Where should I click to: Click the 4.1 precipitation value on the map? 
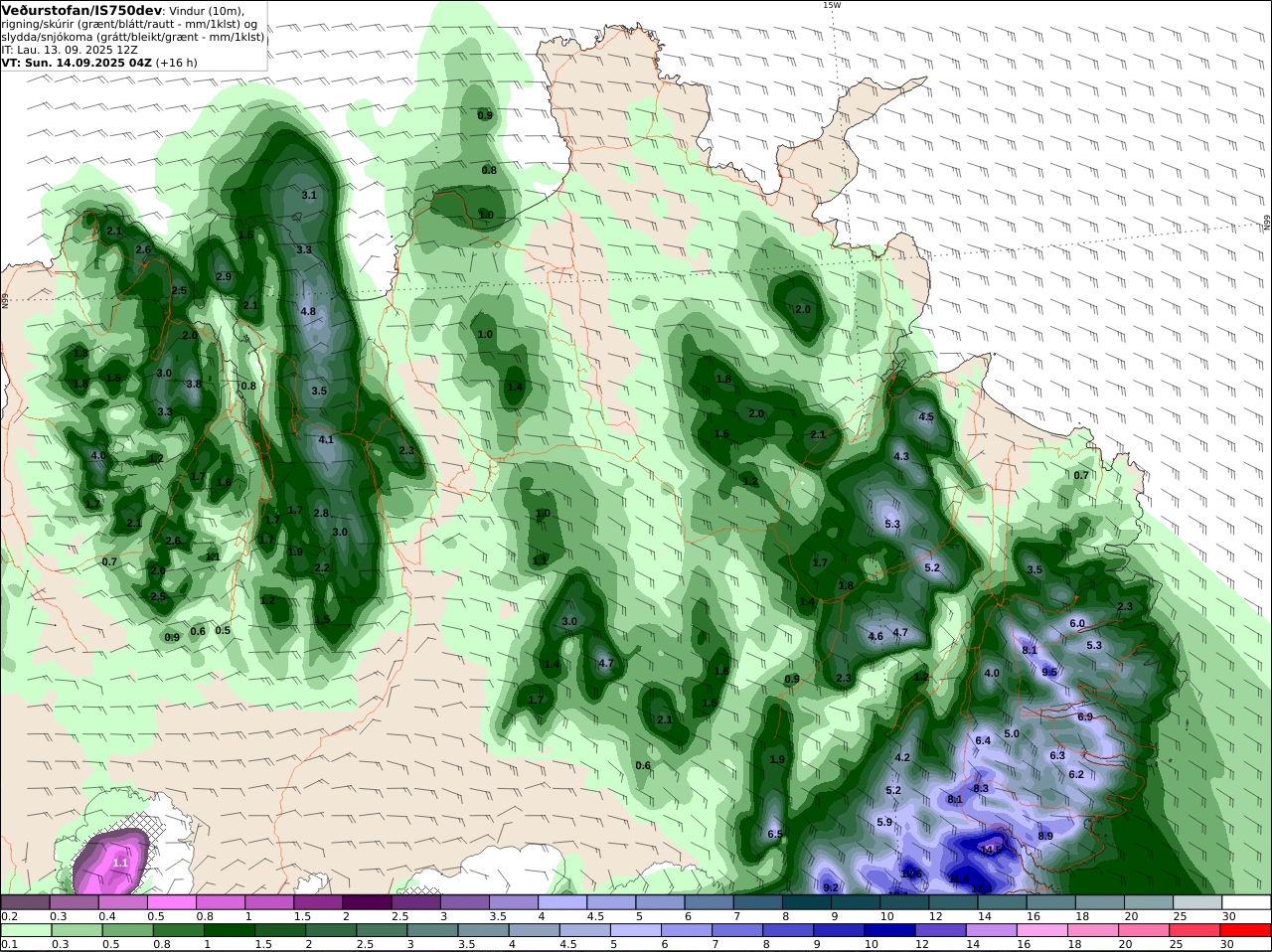(326, 439)
